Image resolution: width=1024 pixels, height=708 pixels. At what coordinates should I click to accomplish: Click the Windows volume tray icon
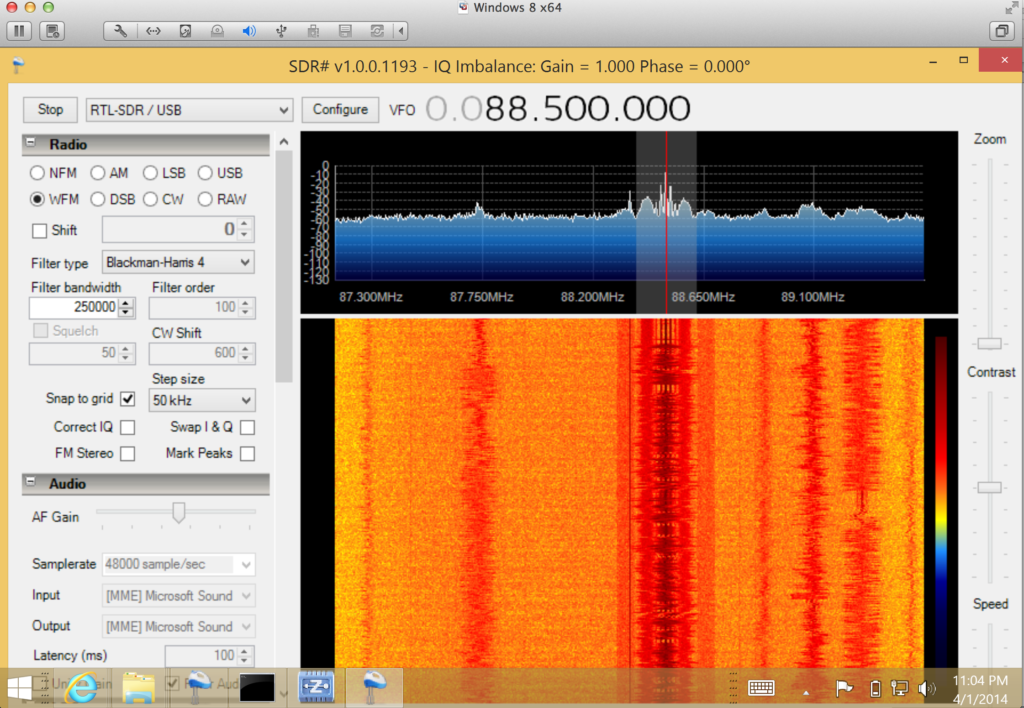click(x=926, y=688)
